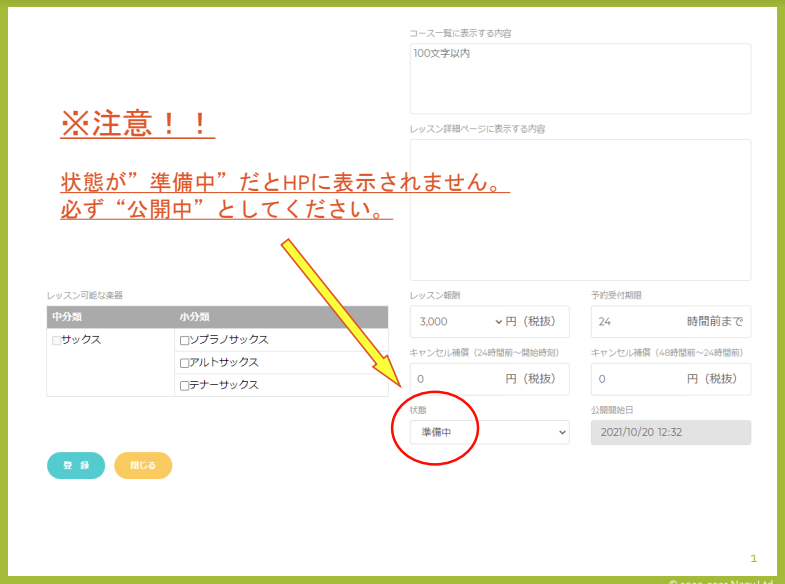Click the underlined 必ず"公開中" instruction text
This screenshot has height=584, width=785.
pos(226,210)
